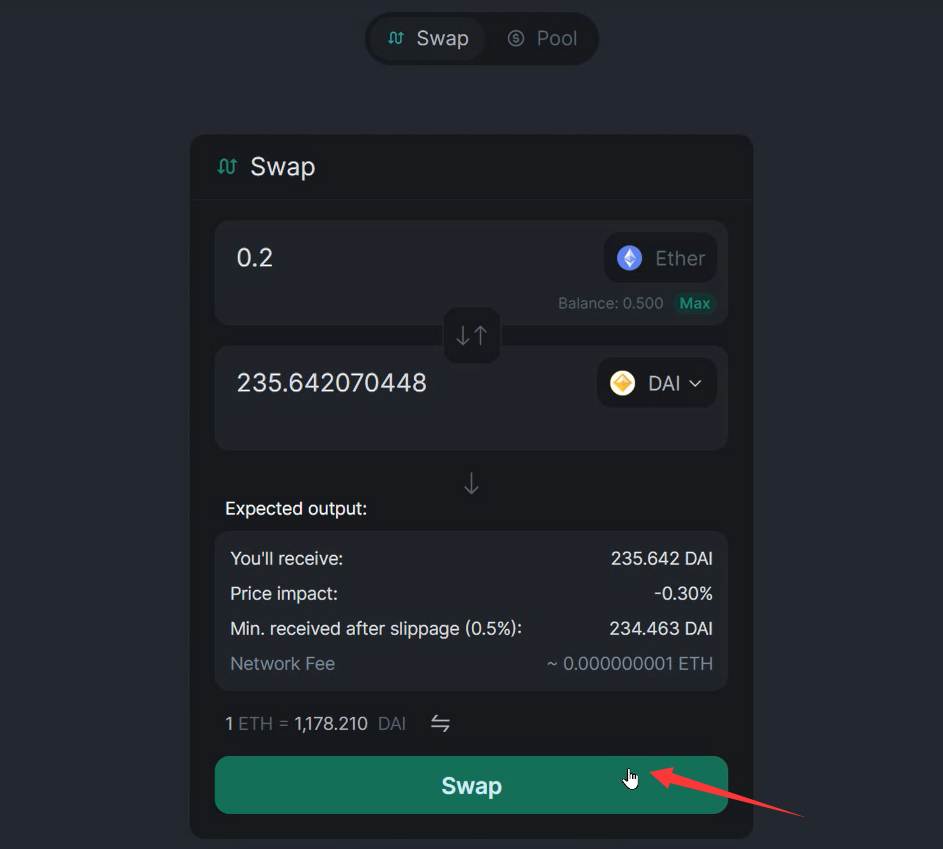Click the down arrow above Expected output

click(x=471, y=483)
